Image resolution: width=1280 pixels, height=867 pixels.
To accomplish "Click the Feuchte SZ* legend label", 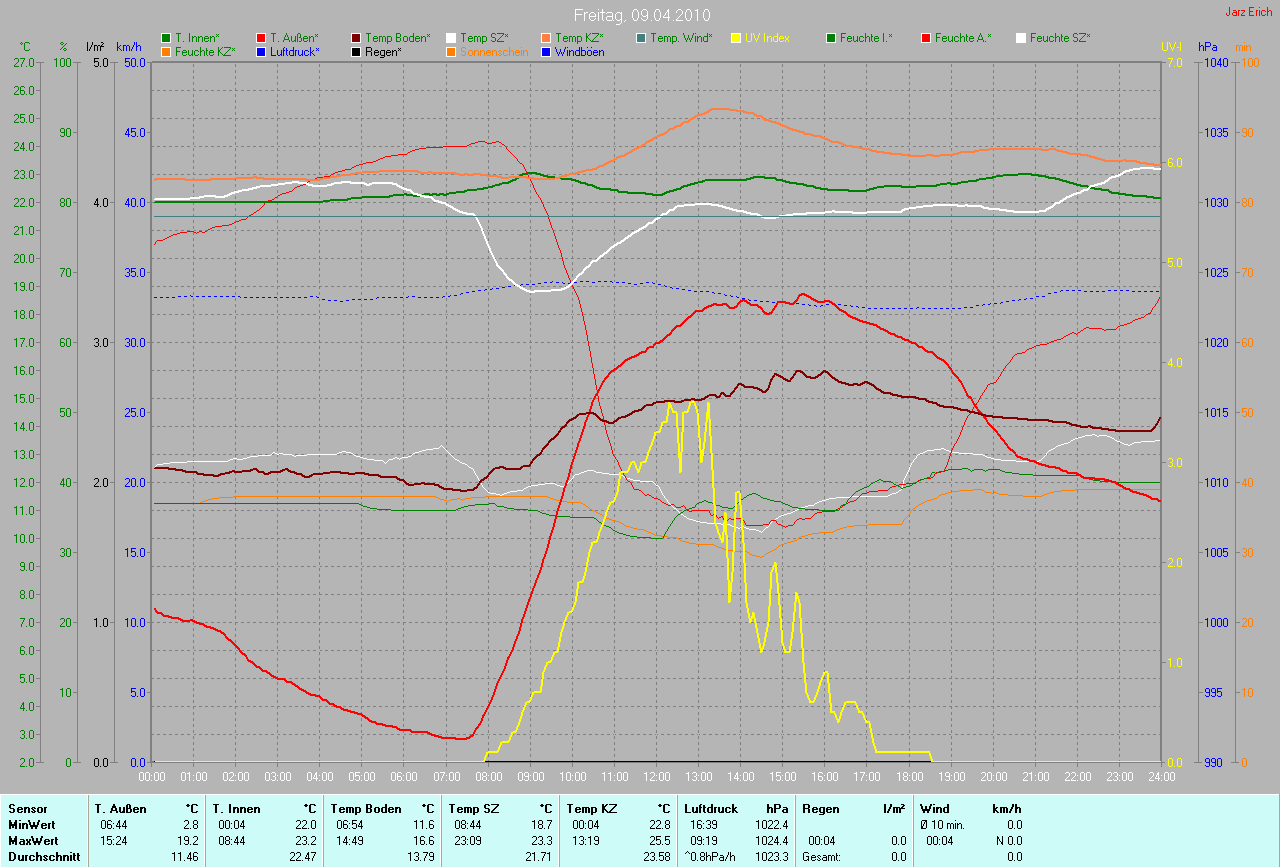I will 1060,38.
